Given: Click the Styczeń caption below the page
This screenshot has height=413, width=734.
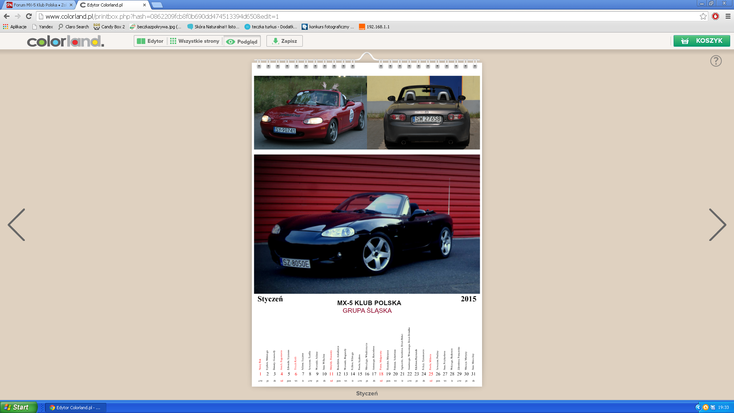Looking at the screenshot, I should click(367, 393).
